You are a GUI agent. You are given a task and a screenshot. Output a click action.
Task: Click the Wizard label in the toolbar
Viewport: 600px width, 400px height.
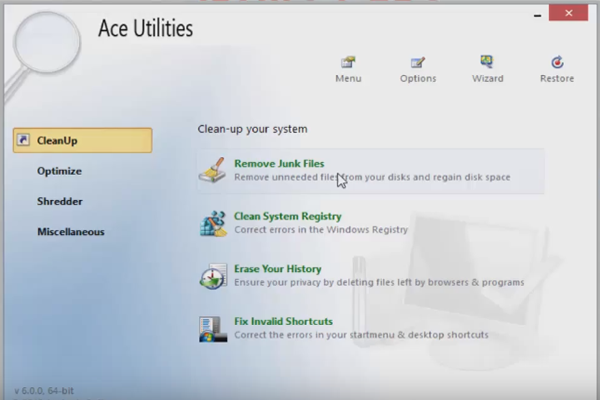click(x=488, y=78)
